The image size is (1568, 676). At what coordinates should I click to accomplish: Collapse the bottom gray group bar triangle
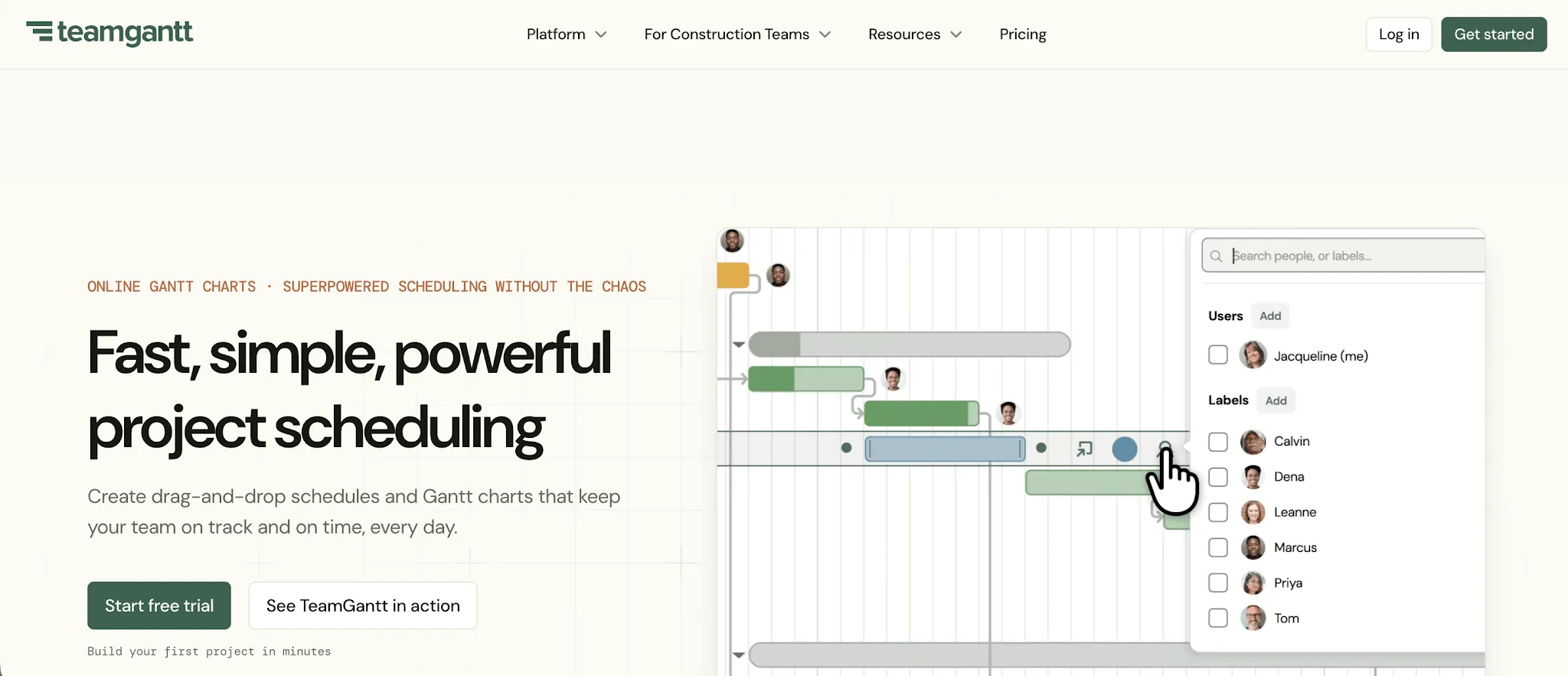click(738, 655)
